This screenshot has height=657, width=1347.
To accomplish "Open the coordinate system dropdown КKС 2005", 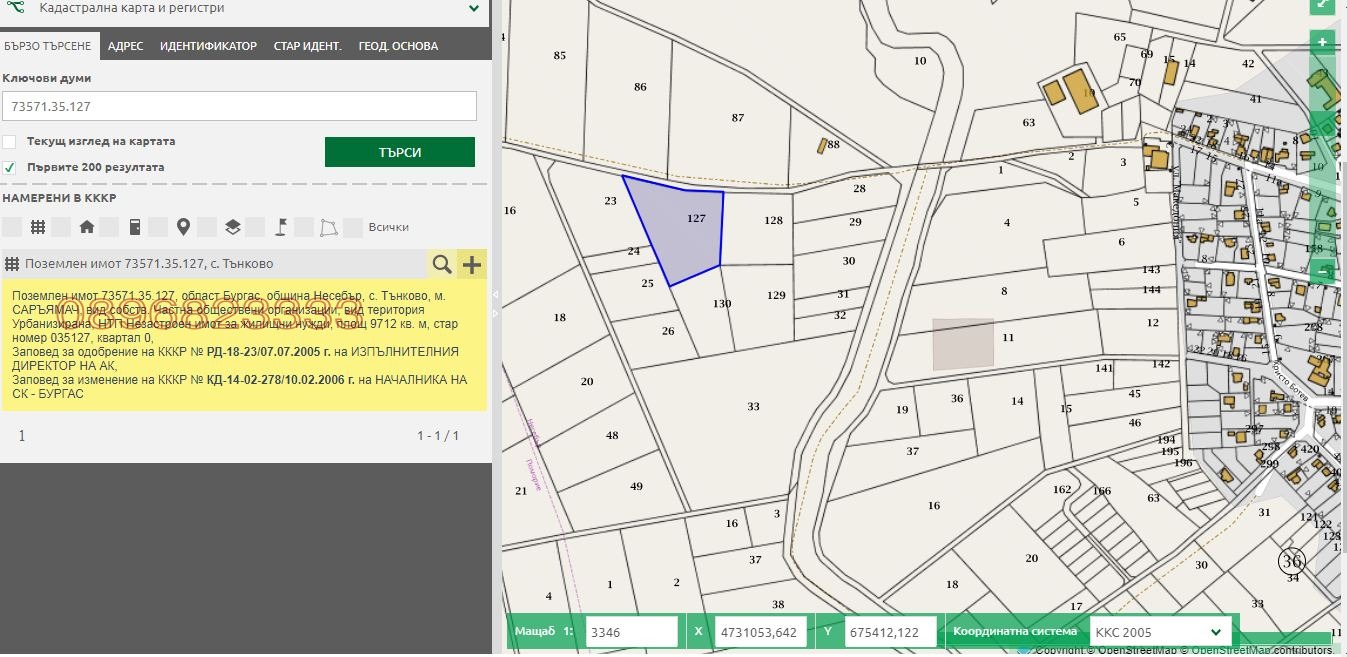I will 1160,632.
